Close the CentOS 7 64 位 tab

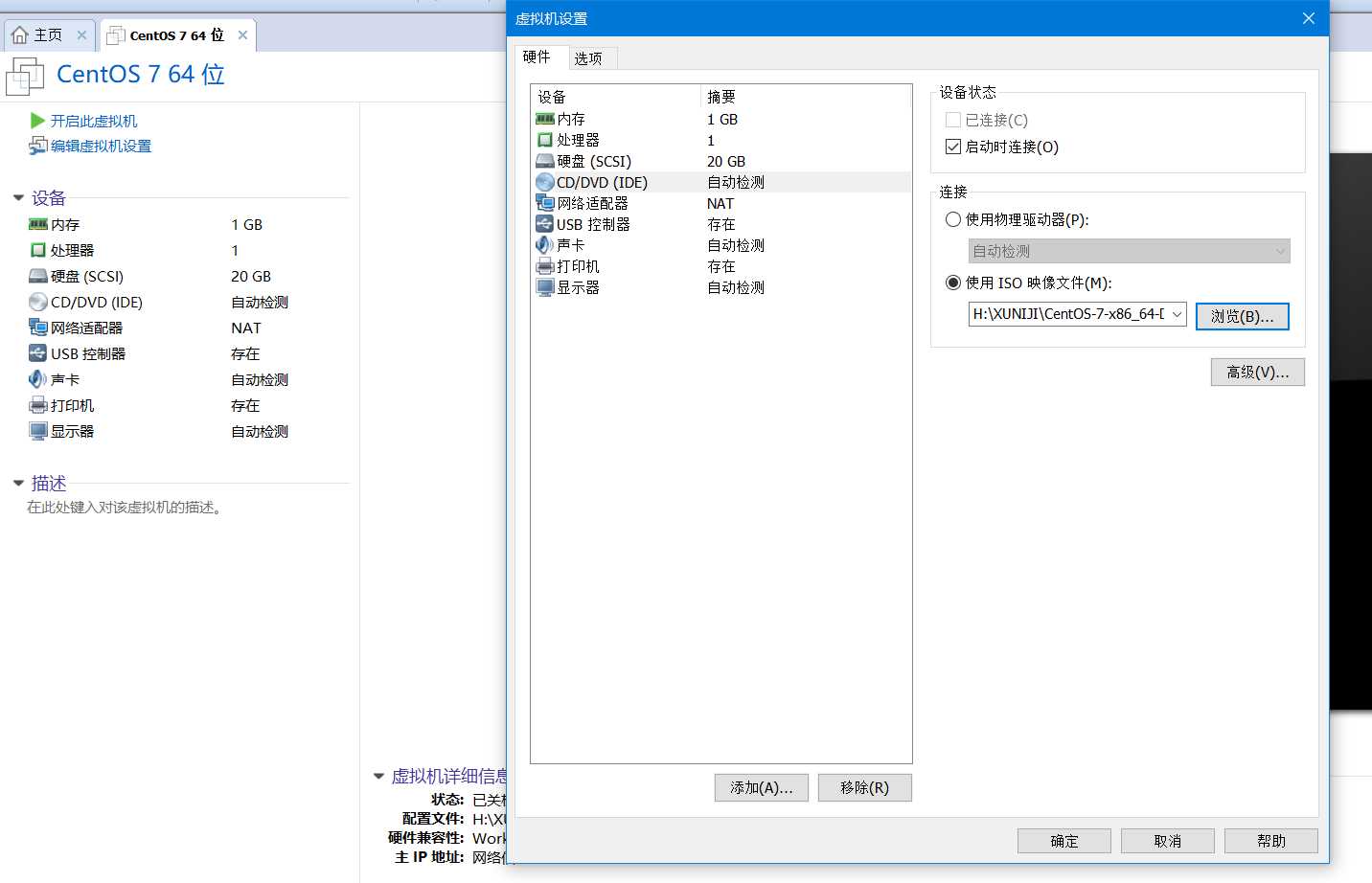[242, 35]
